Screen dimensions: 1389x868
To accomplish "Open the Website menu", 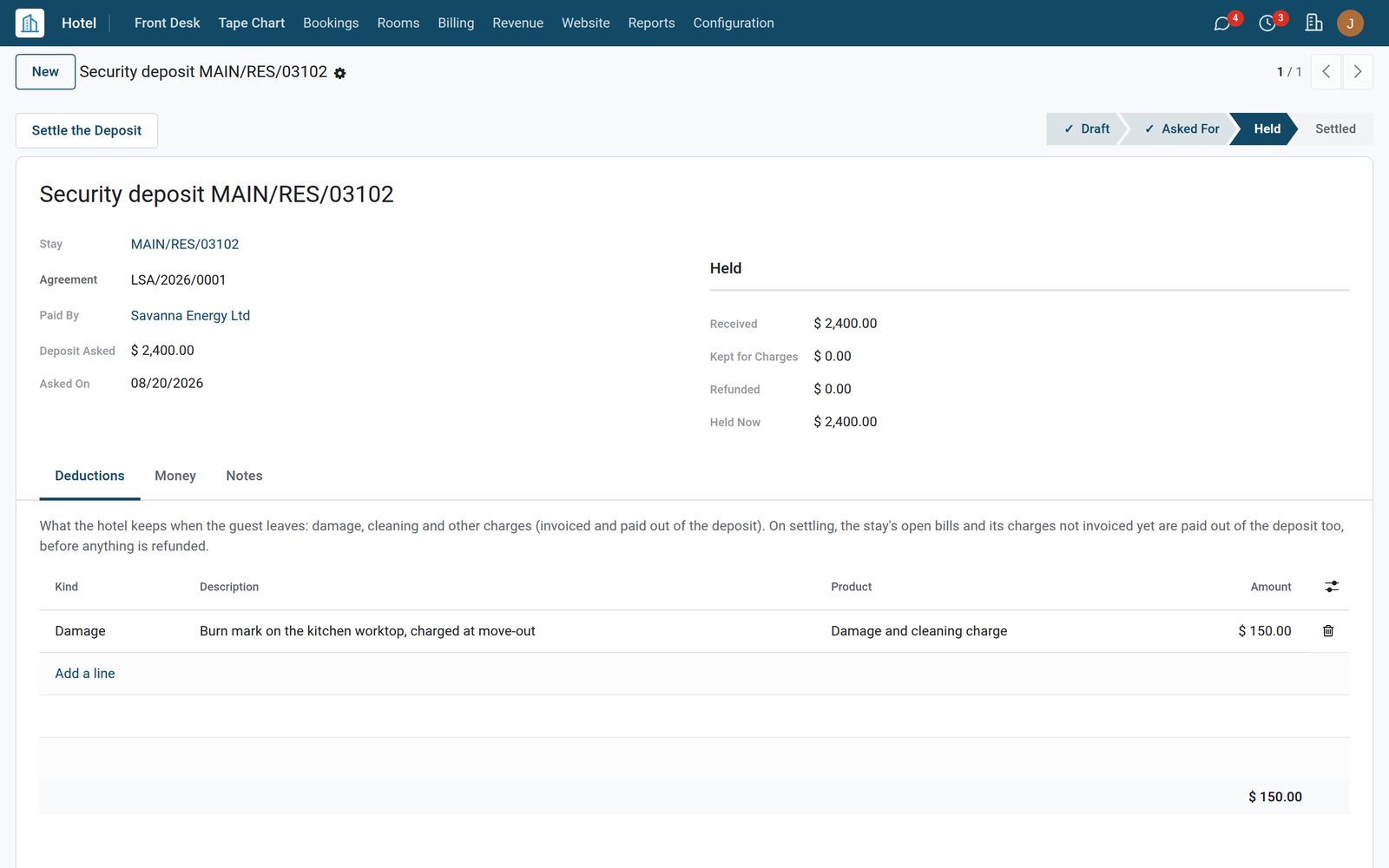I will (x=585, y=23).
